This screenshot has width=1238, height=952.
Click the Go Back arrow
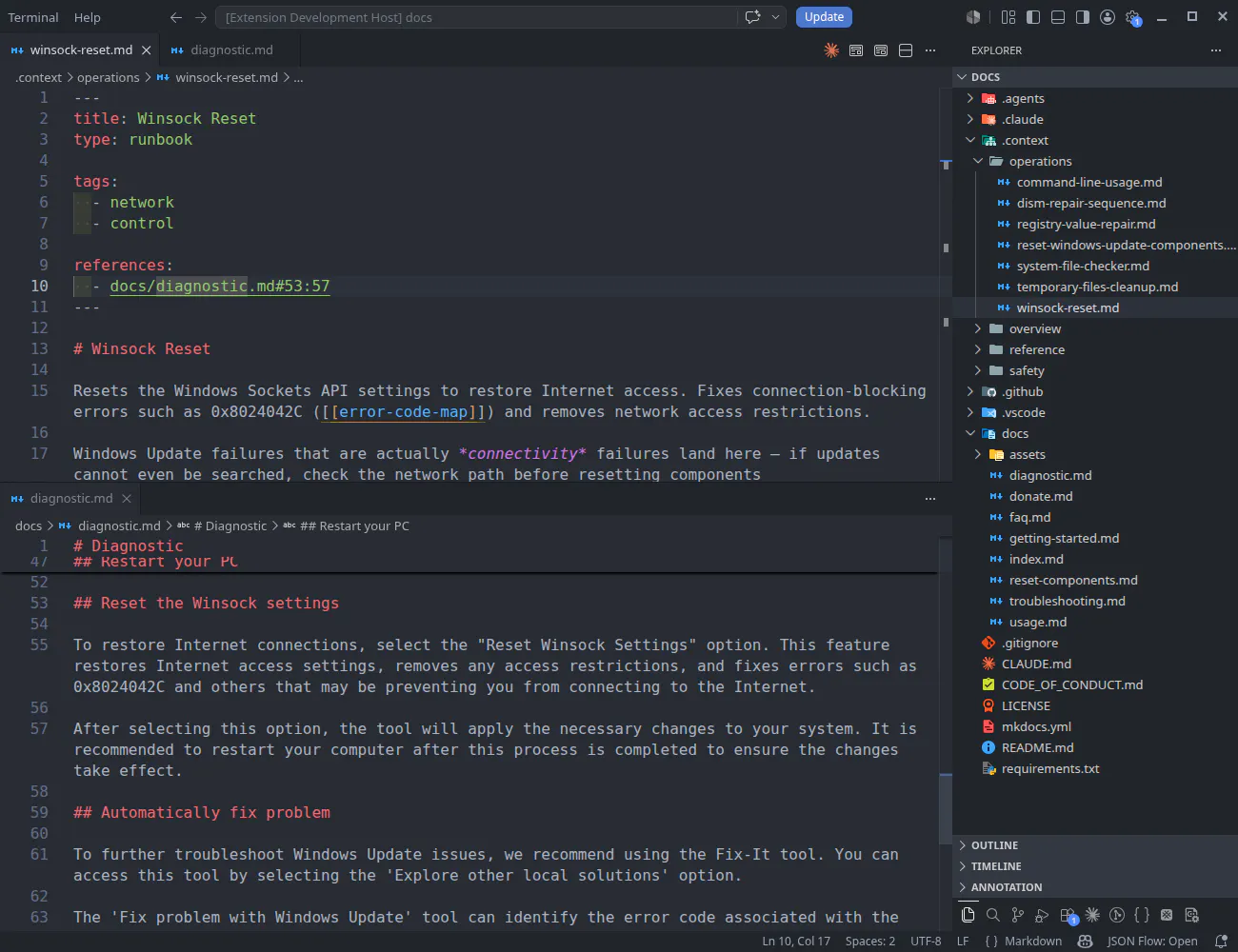pos(176,17)
